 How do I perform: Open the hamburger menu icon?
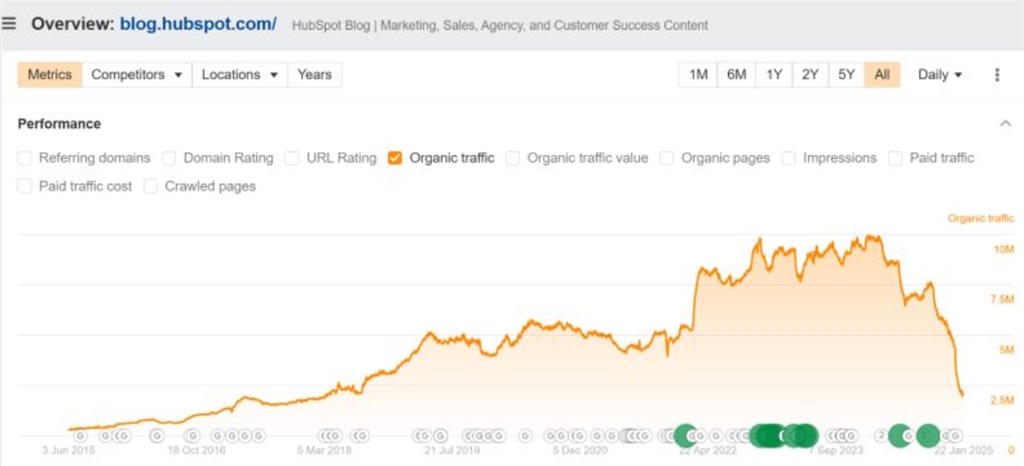[9, 23]
